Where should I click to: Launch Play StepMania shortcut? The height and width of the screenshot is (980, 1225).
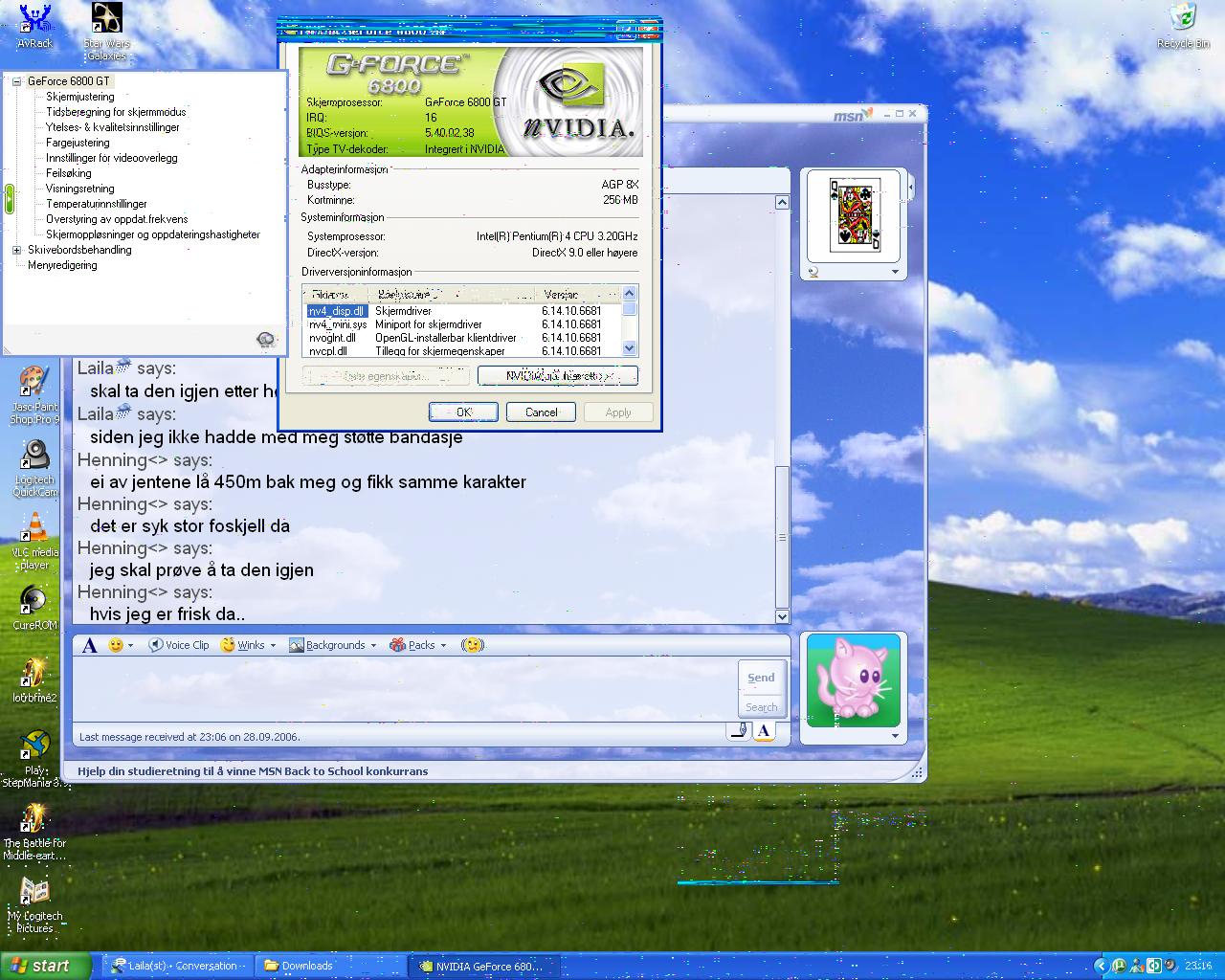click(x=34, y=759)
